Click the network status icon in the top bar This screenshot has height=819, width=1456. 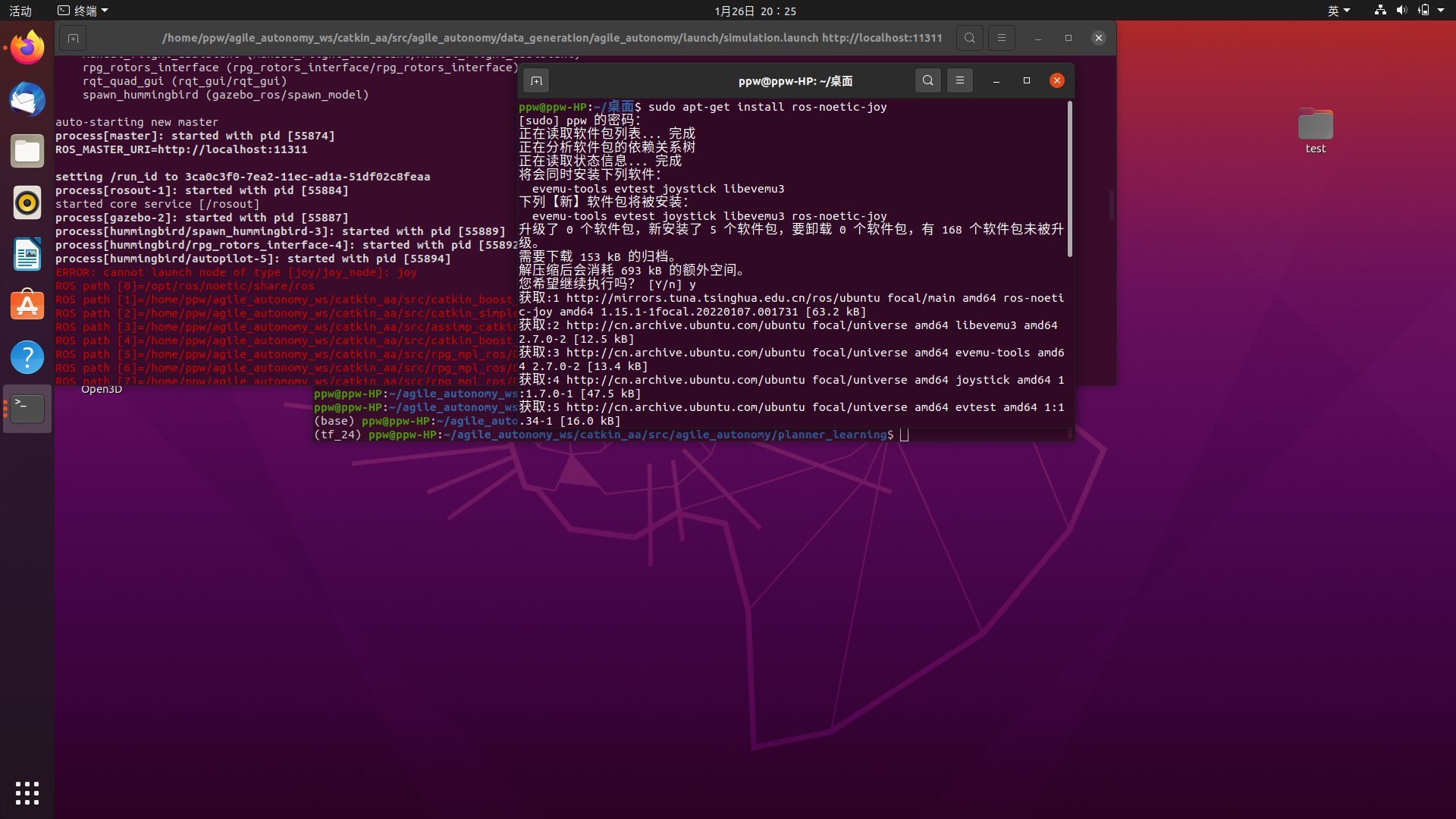click(x=1379, y=10)
